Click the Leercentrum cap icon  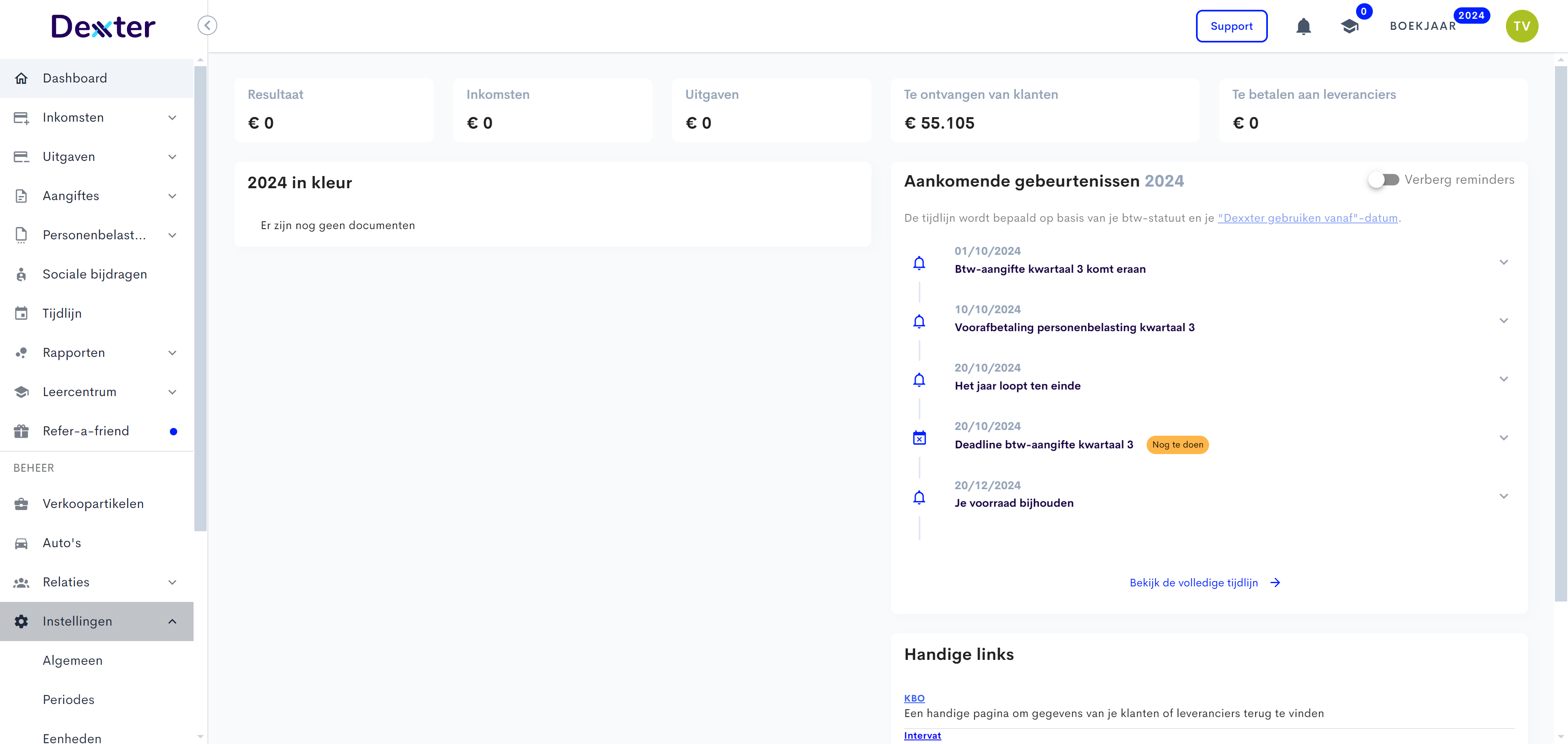coord(21,392)
